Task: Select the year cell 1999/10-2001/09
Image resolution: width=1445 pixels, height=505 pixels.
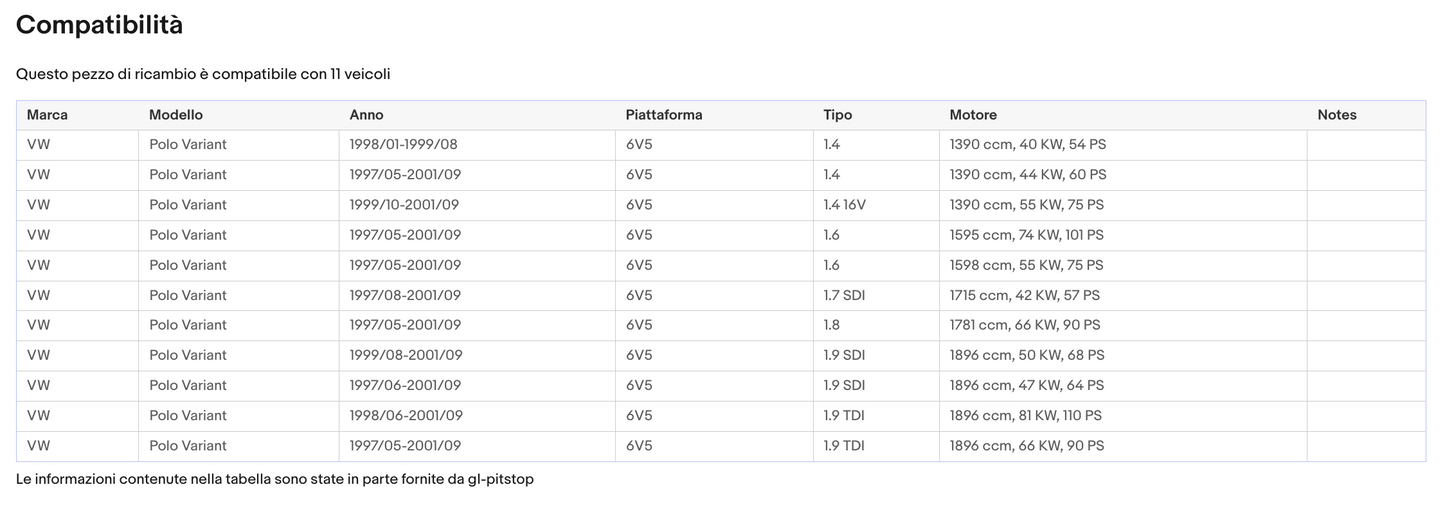Action: 404,205
